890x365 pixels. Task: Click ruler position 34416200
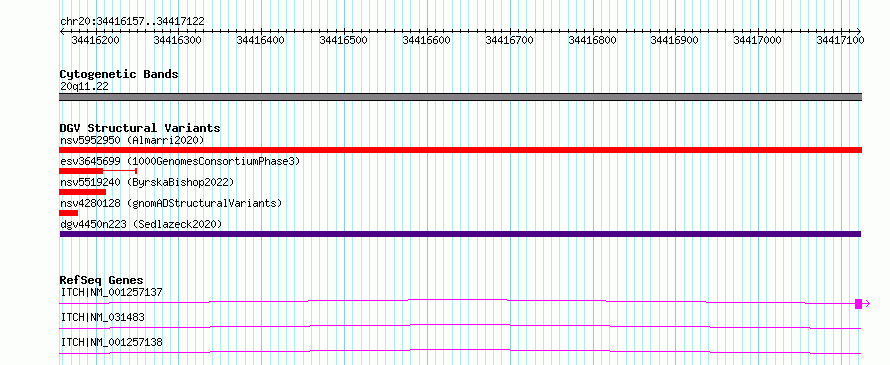96,40
